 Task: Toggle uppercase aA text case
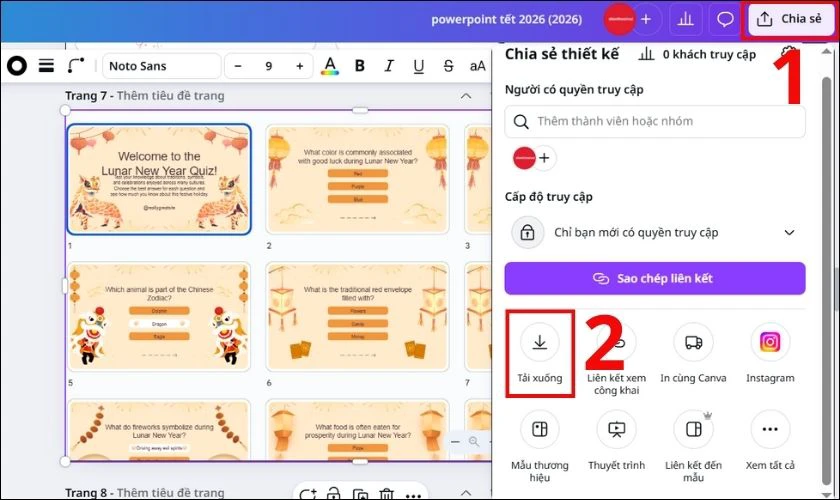tap(477, 66)
